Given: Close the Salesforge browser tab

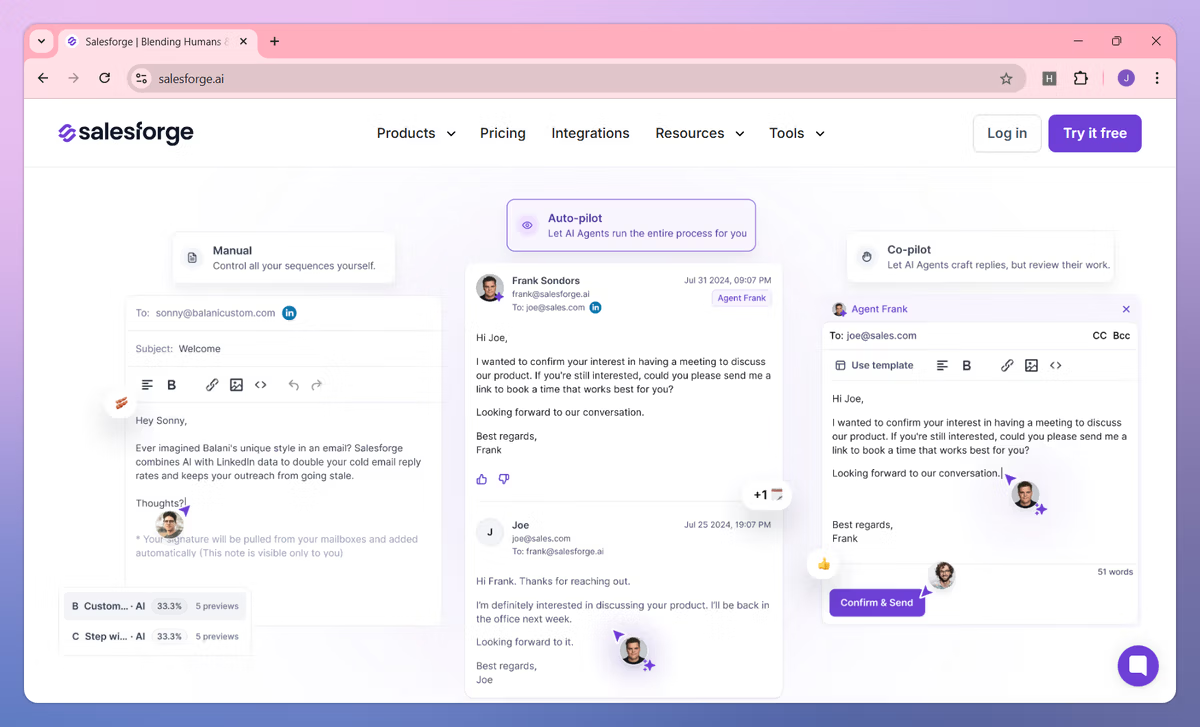Looking at the screenshot, I should click(x=245, y=42).
